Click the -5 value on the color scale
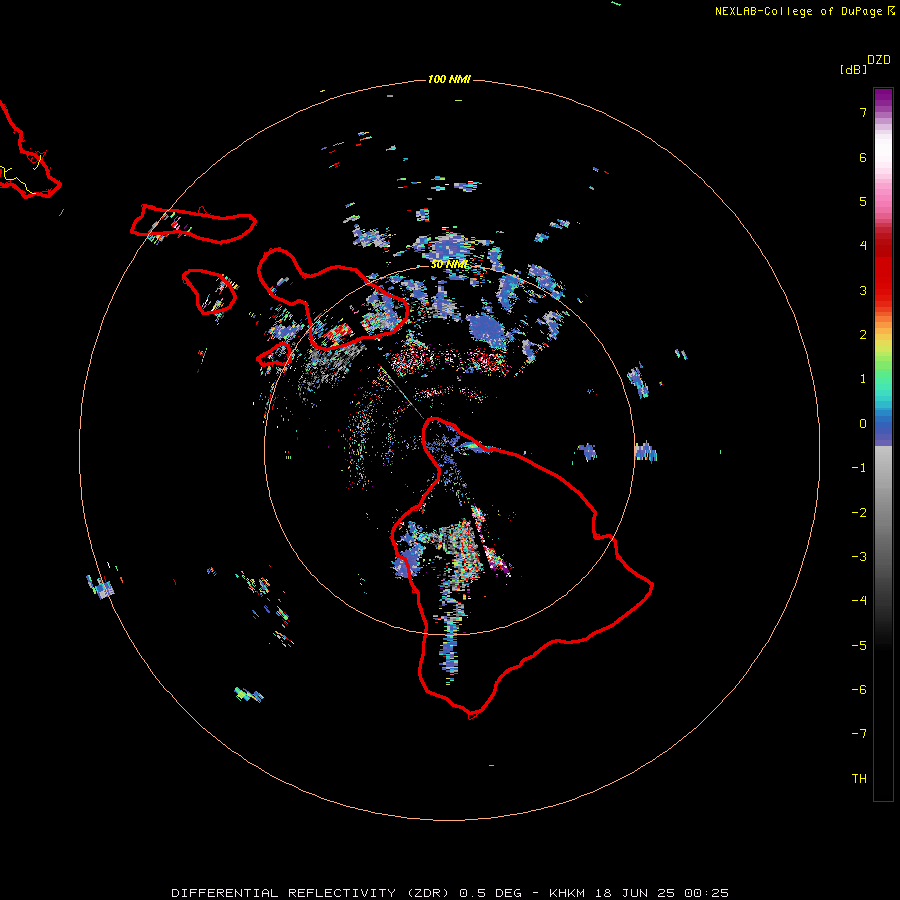 [x=859, y=646]
